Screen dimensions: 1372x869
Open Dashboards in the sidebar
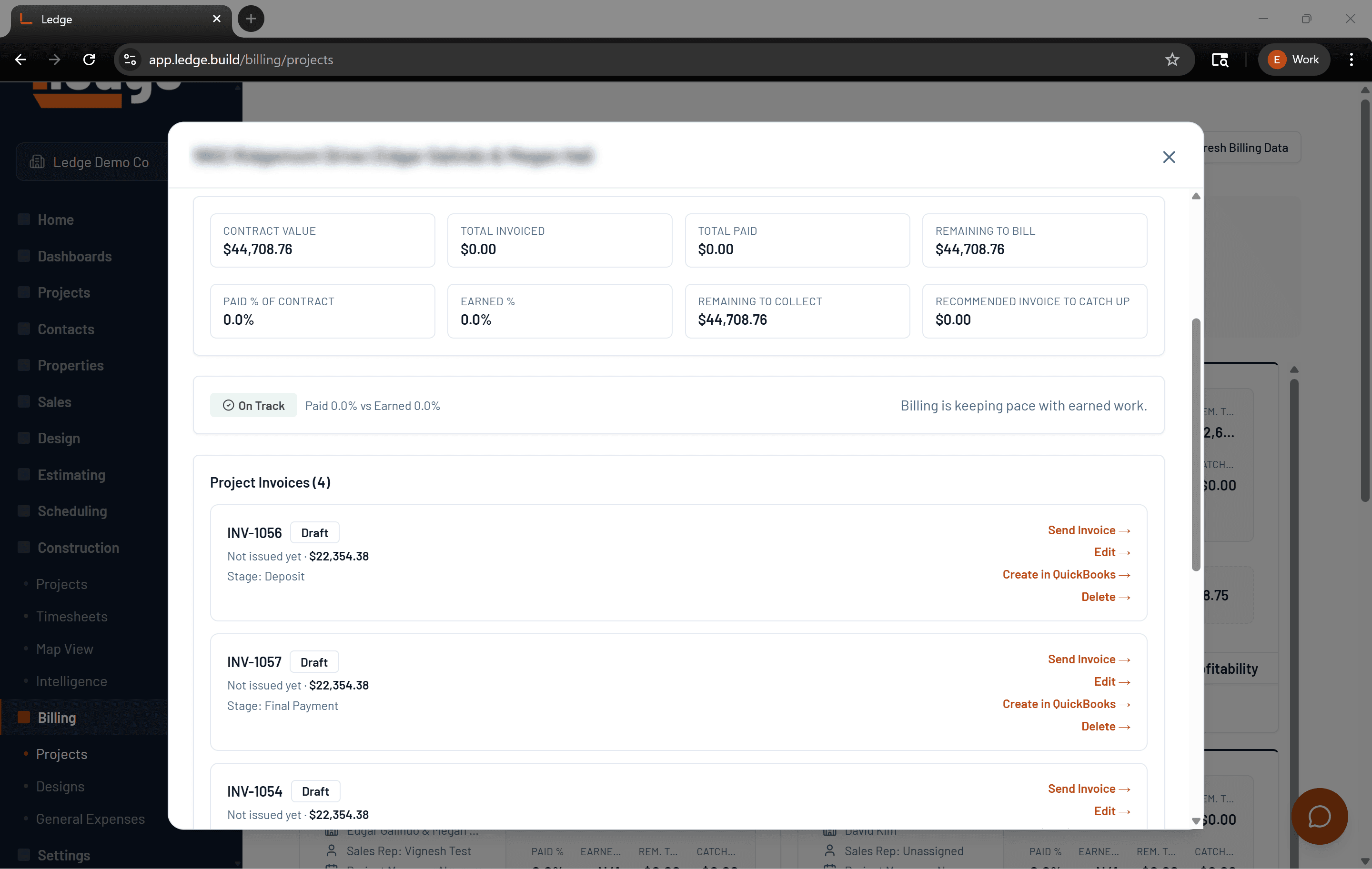(75, 256)
